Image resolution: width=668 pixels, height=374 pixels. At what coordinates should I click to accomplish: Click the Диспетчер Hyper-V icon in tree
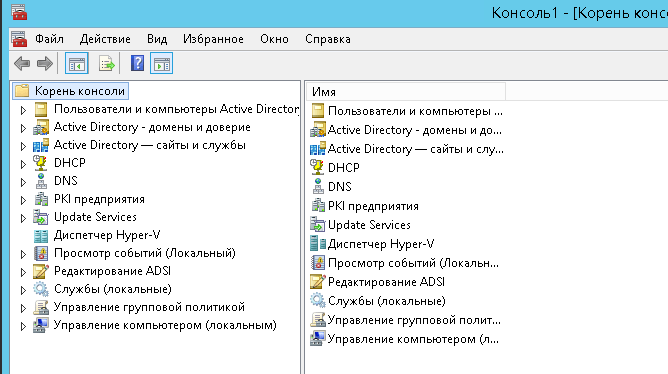coord(41,235)
